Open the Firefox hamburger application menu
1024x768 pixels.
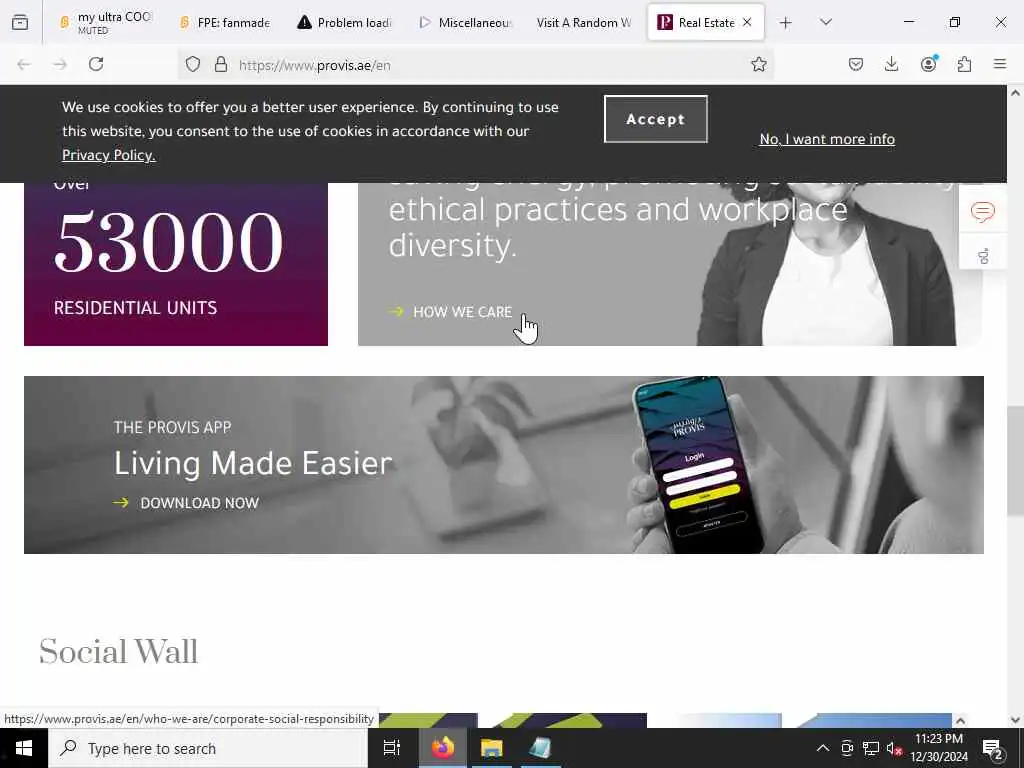(x=999, y=64)
